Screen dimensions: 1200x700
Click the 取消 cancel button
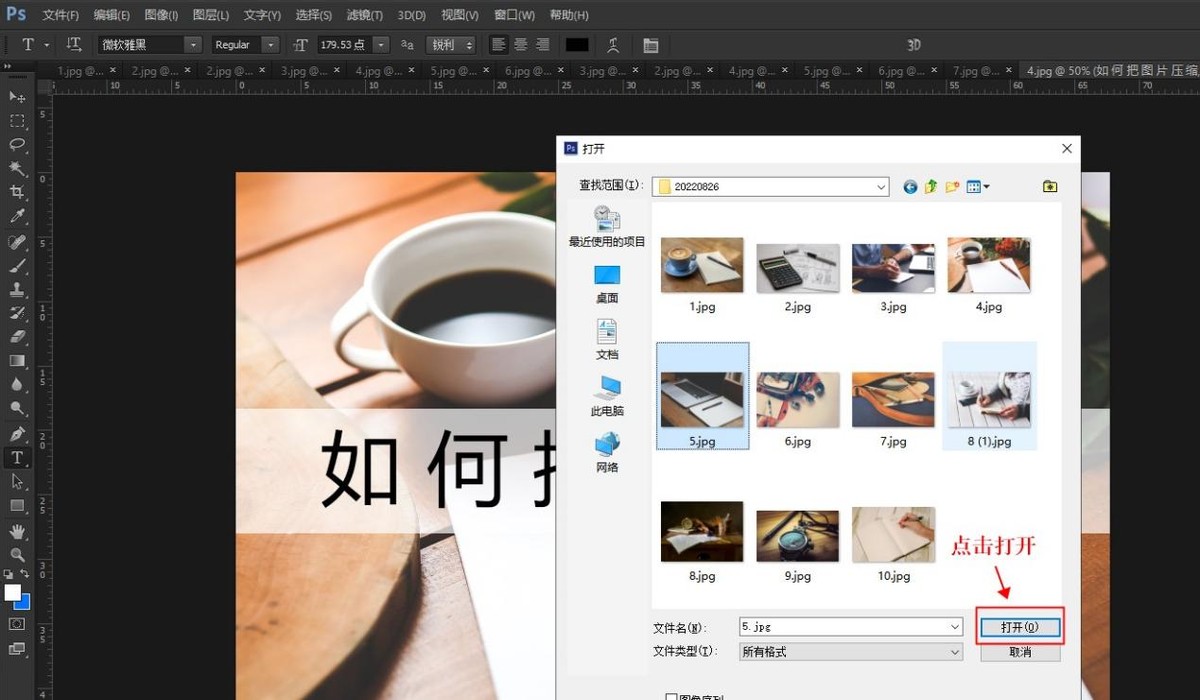[1019, 651]
